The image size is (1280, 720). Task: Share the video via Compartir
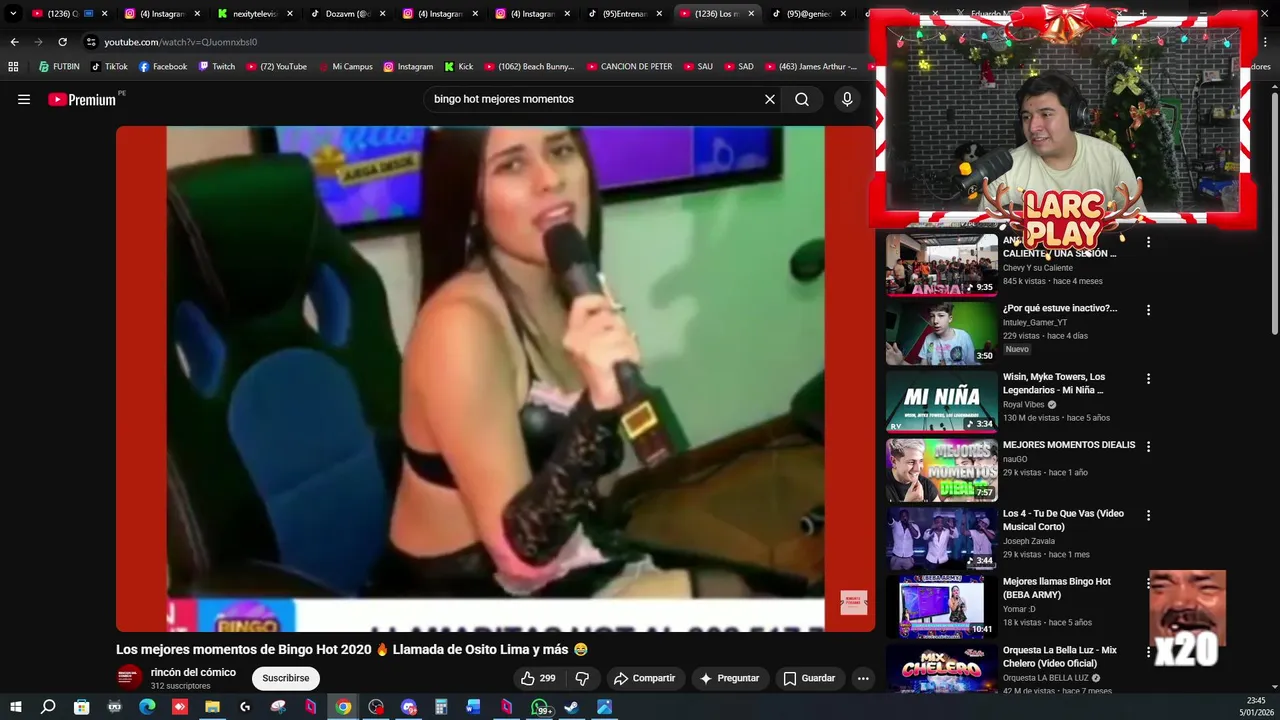[644, 678]
